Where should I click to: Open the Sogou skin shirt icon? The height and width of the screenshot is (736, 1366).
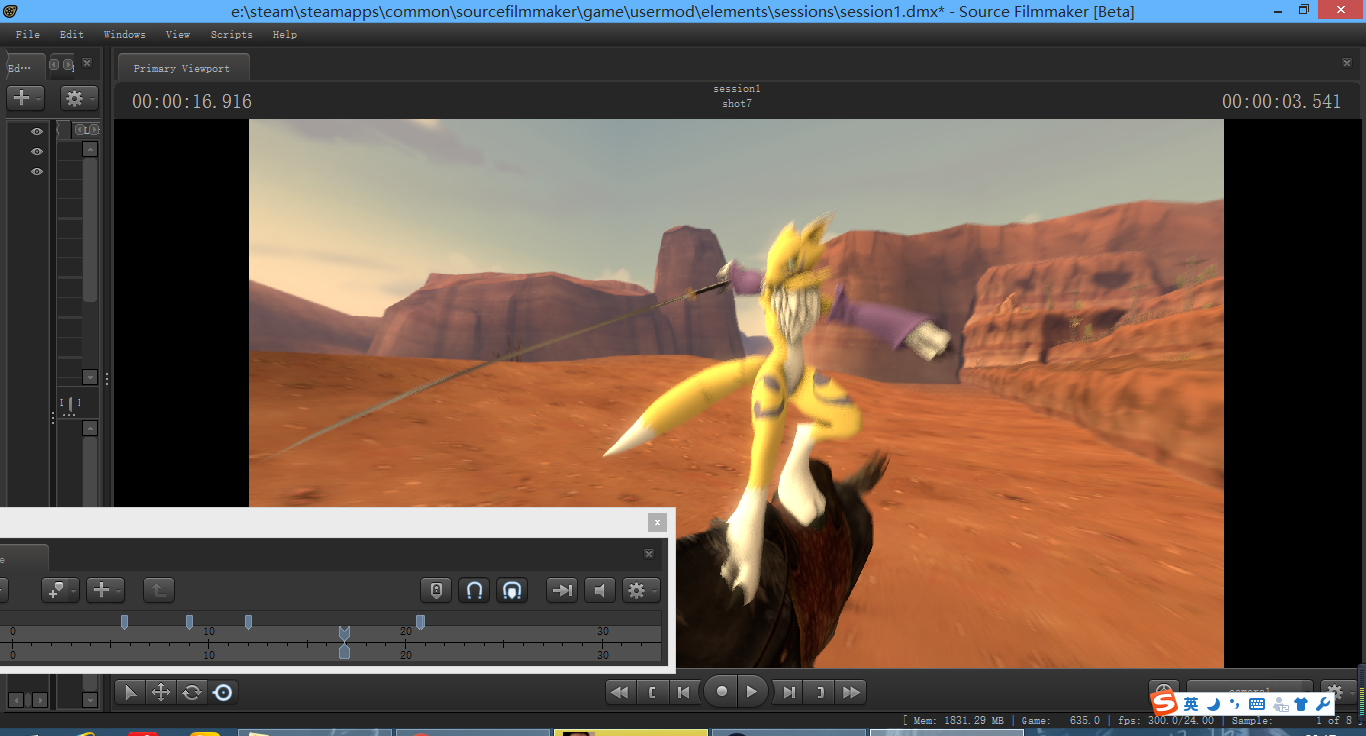click(x=1301, y=705)
